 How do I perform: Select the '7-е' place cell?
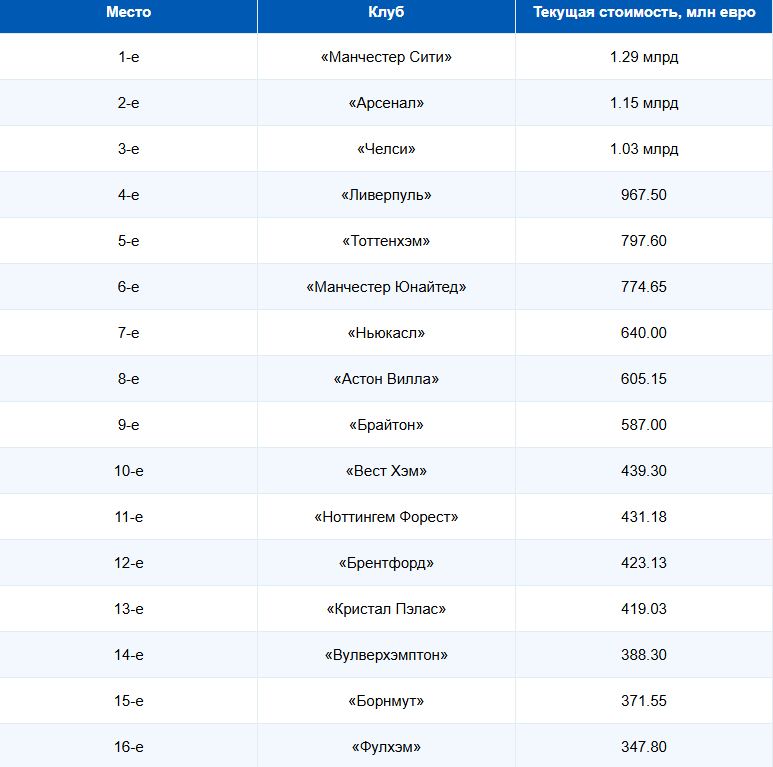(x=128, y=333)
